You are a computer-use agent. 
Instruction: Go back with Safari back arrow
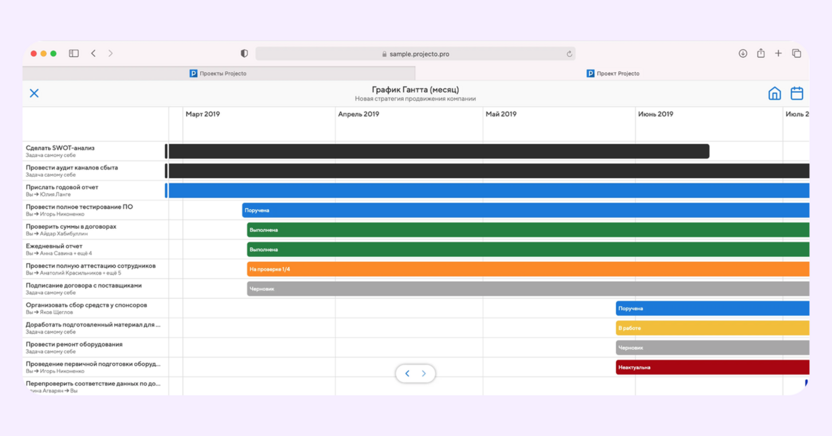[93, 53]
